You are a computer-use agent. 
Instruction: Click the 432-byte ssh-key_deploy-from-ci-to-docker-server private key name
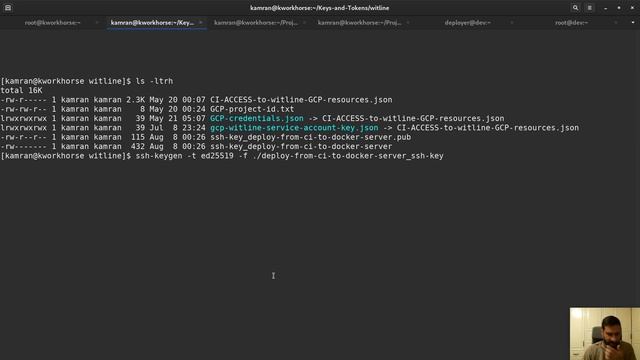301,147
